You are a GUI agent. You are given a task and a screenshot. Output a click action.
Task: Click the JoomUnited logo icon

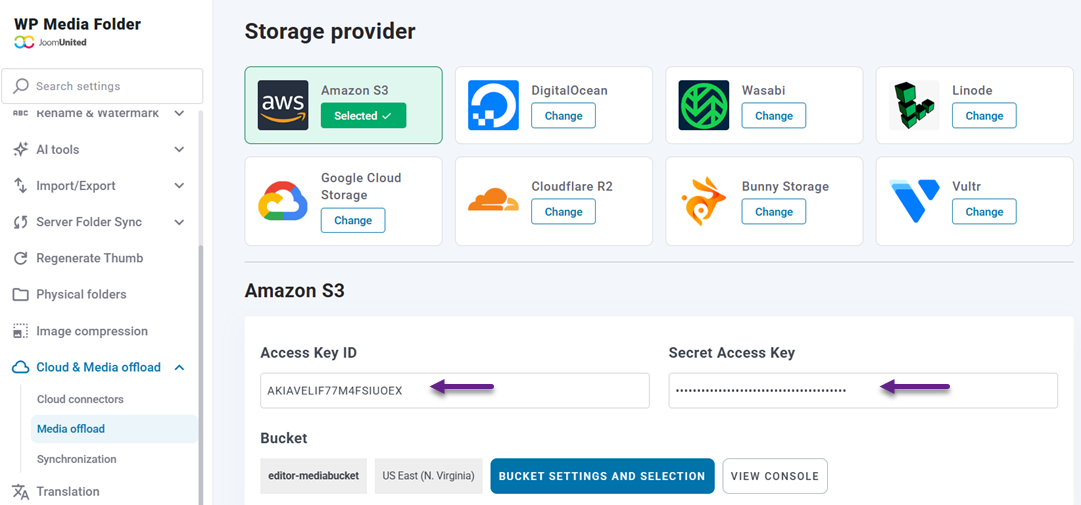coord(24,42)
